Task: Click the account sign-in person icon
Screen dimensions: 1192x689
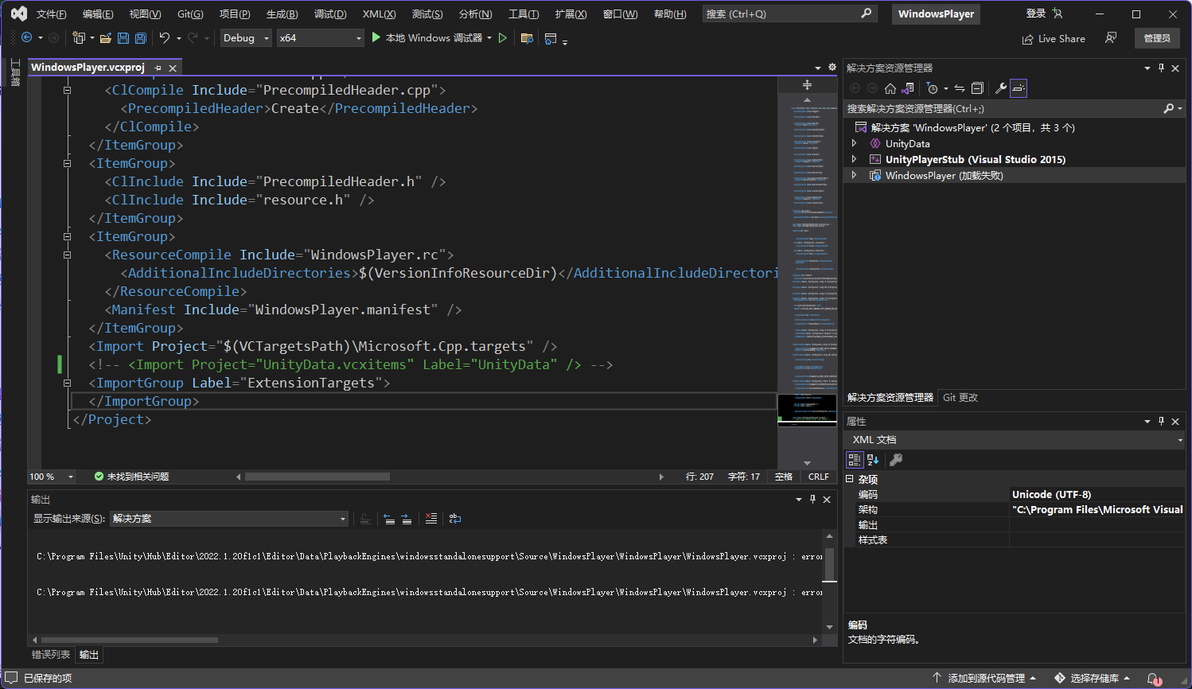Action: click(1057, 14)
